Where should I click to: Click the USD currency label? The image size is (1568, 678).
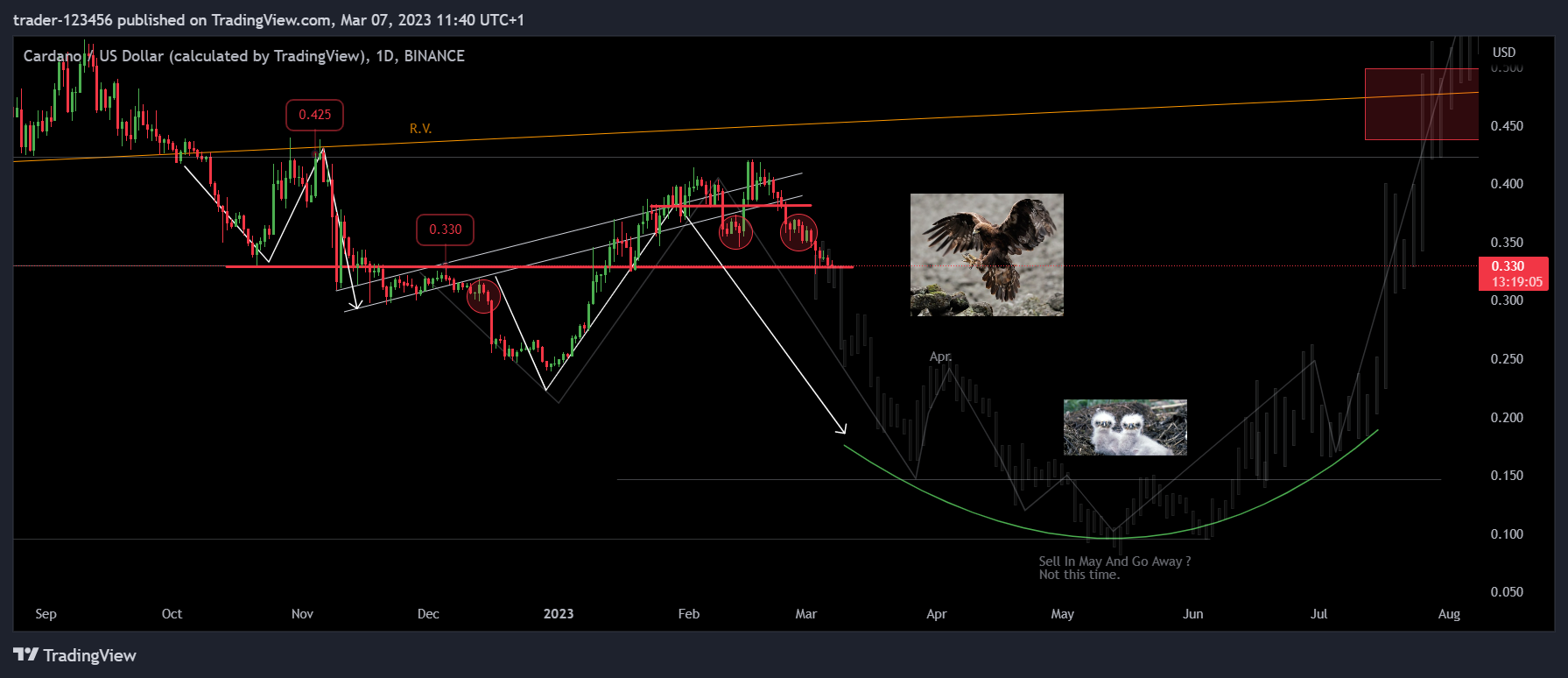point(1504,53)
